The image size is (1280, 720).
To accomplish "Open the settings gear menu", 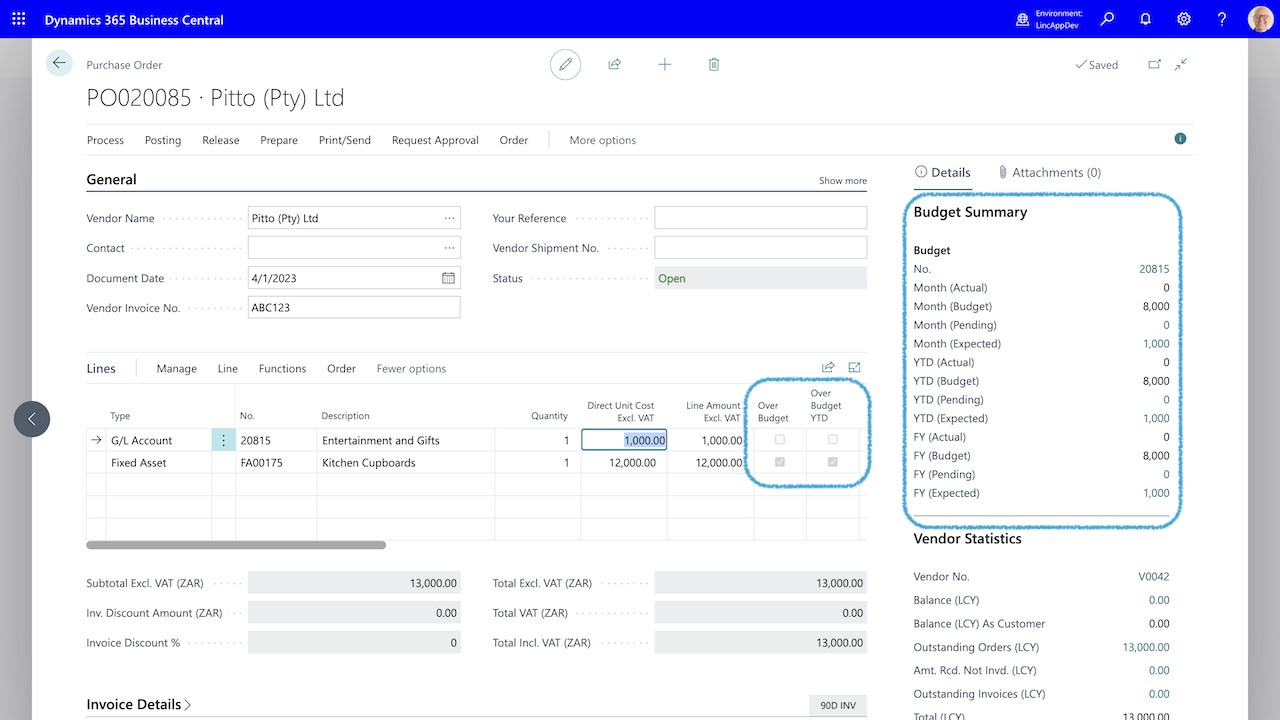I will [1183, 19].
